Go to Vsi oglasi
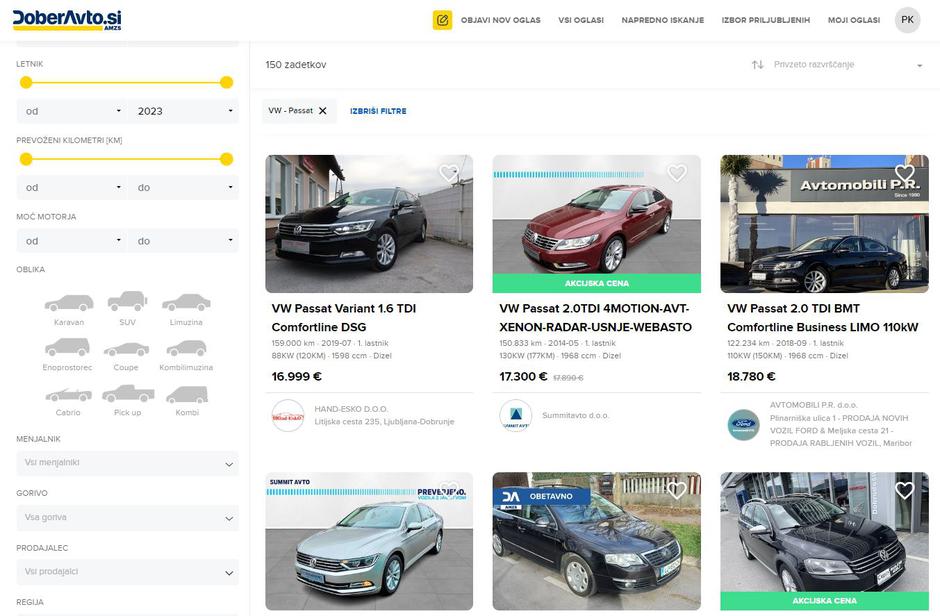 [581, 20]
